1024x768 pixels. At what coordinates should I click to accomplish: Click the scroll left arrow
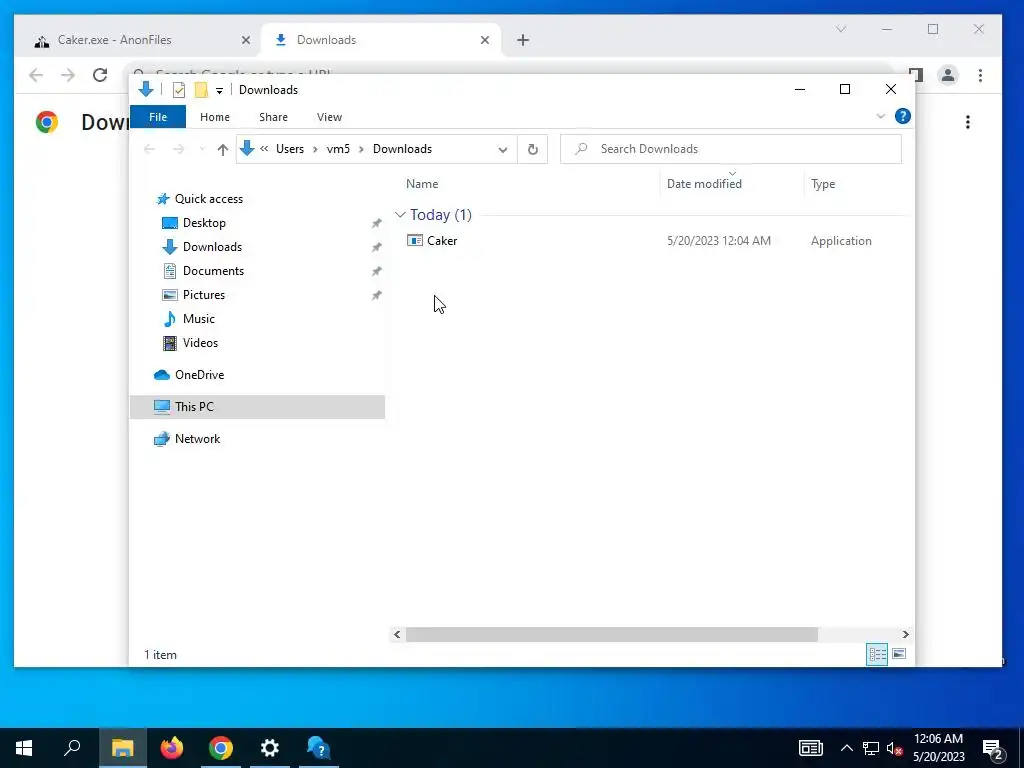coord(397,634)
